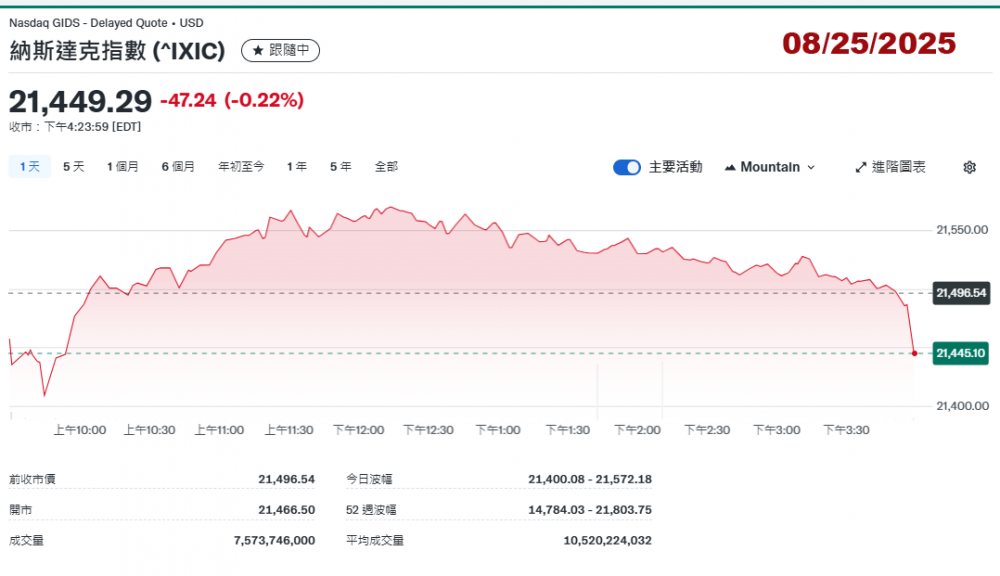Select the 1個月 range tab

(x=123, y=167)
